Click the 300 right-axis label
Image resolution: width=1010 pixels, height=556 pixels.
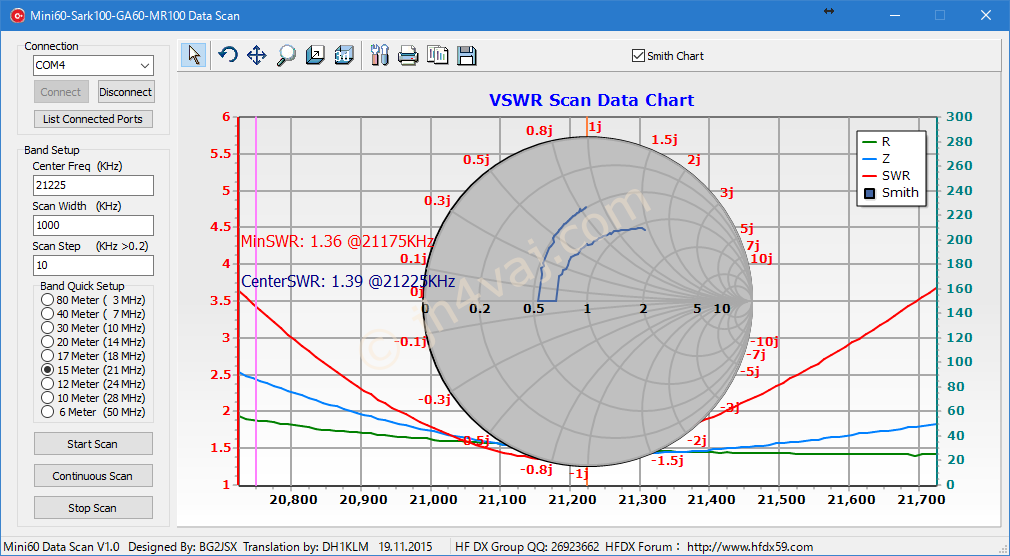(960, 117)
